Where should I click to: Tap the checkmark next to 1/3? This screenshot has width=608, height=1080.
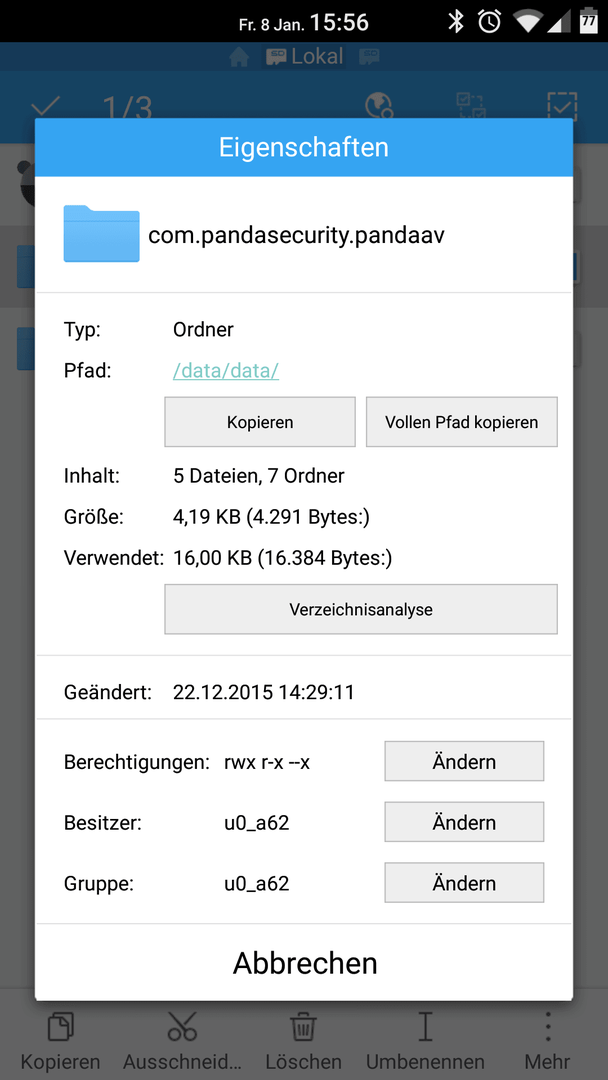[x=46, y=107]
